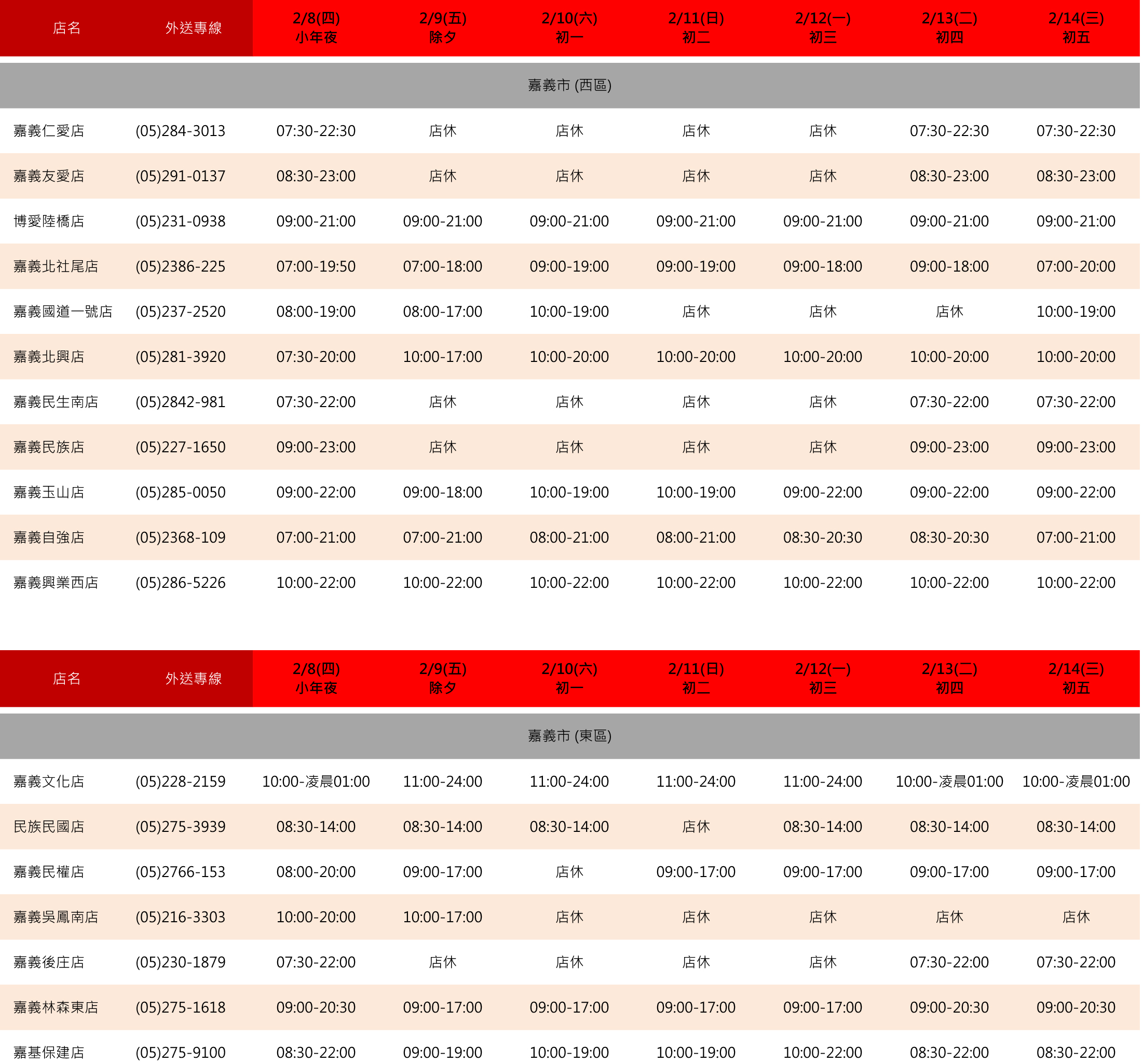Click 嘉義林森東店 store name
The width and height of the screenshot is (1143, 1064).
coord(56,1007)
